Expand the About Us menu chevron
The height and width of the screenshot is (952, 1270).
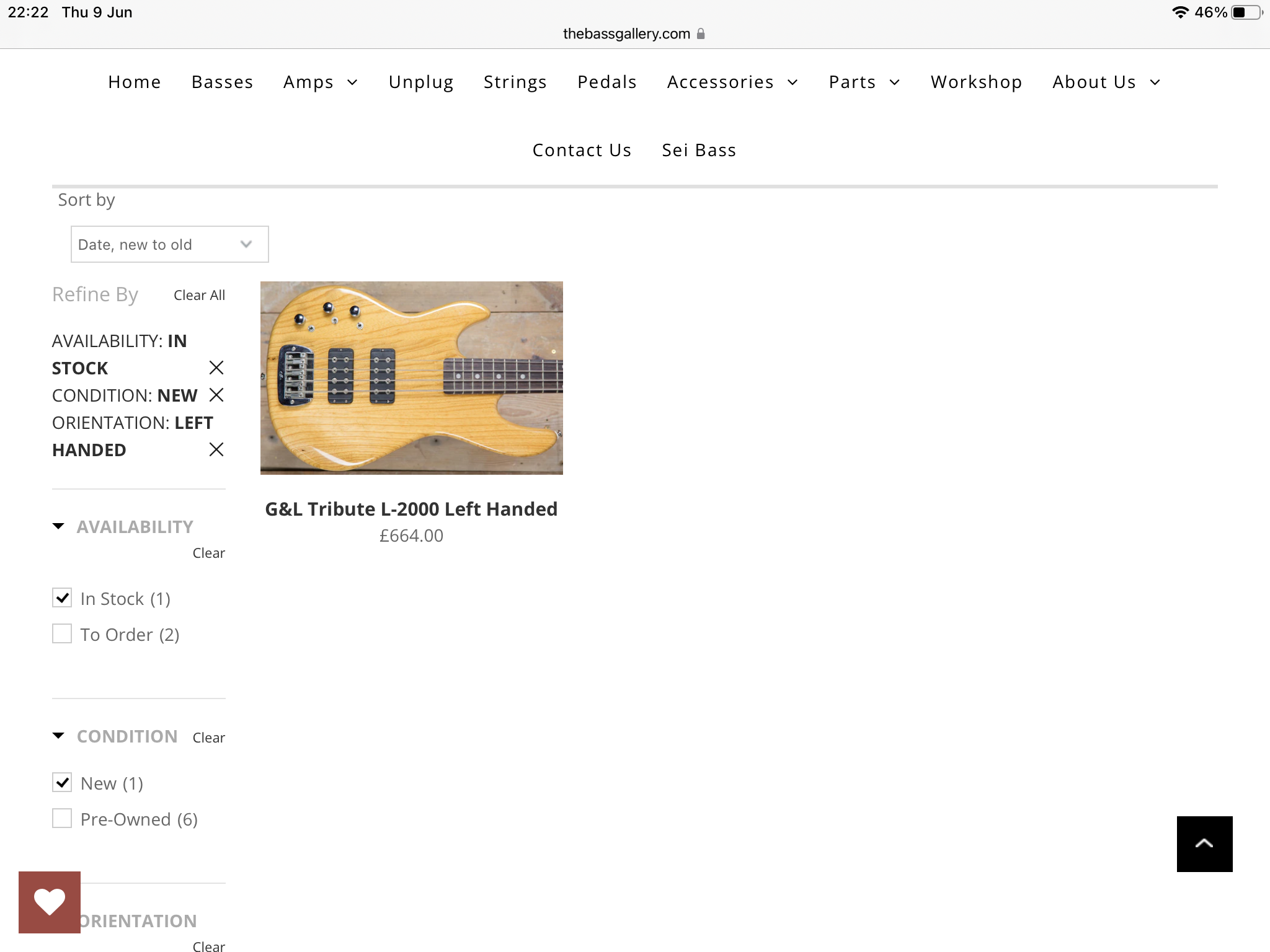click(1155, 82)
